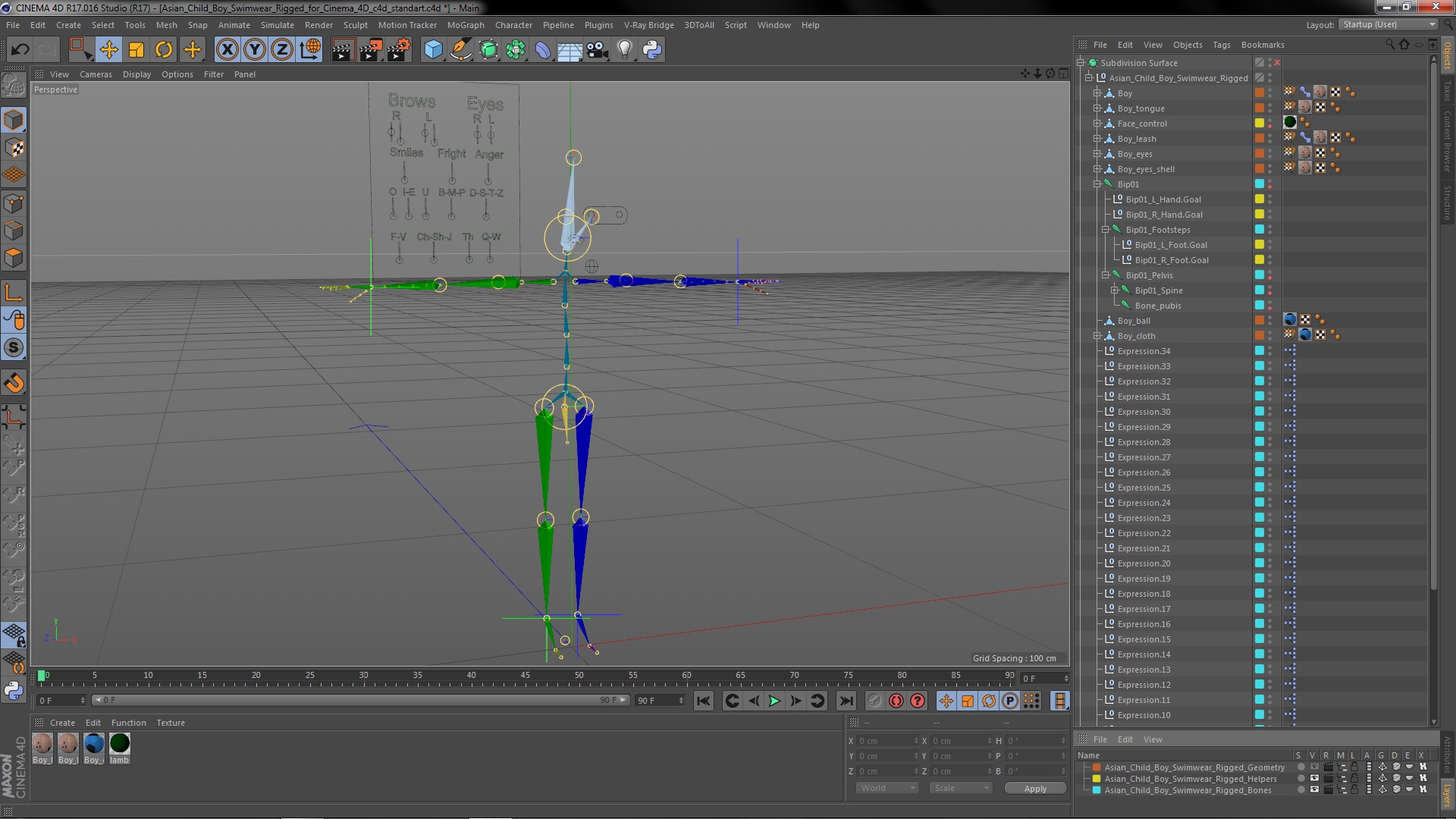Open the MoGraph menu

click(x=465, y=25)
